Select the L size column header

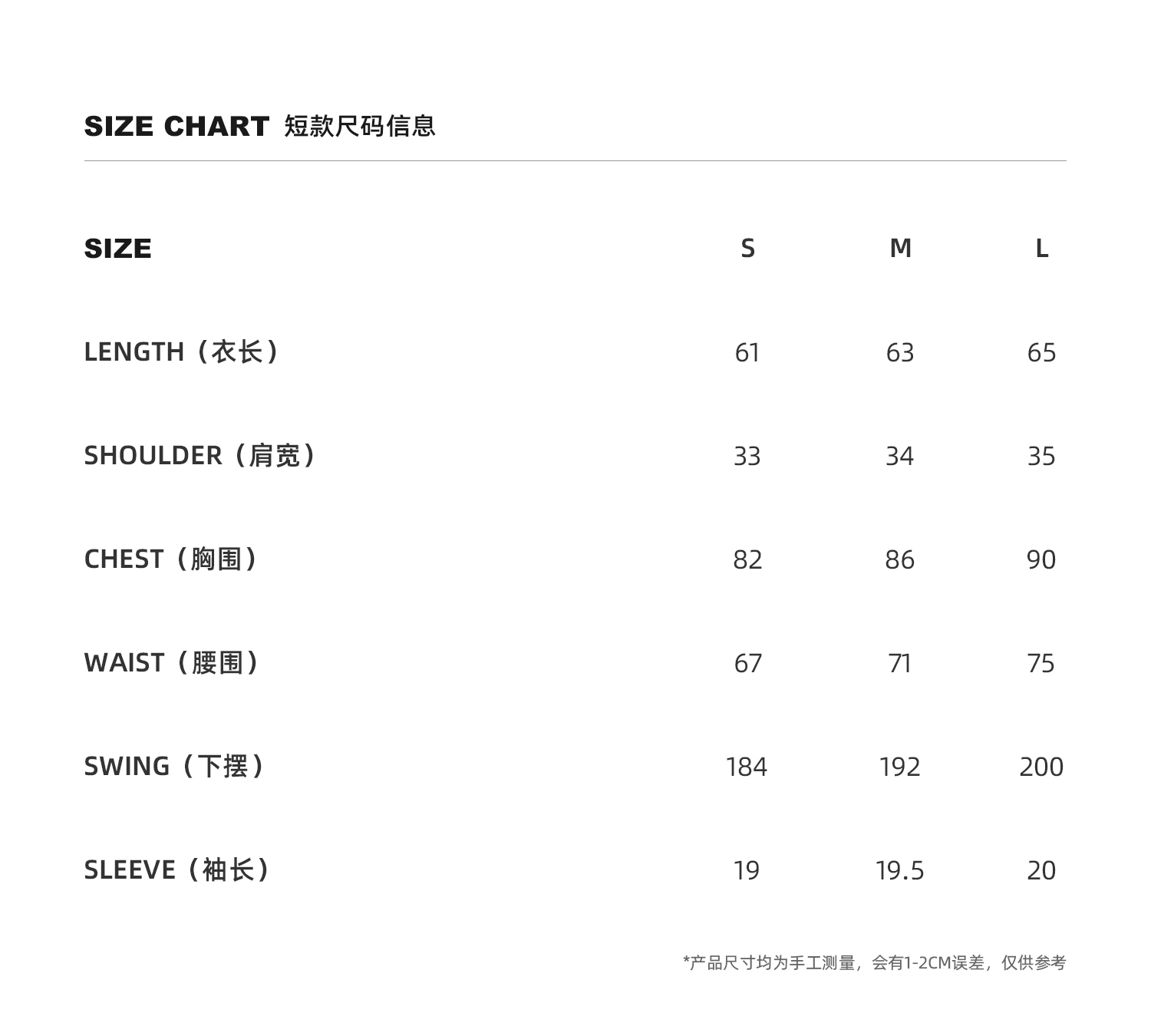1041,249
